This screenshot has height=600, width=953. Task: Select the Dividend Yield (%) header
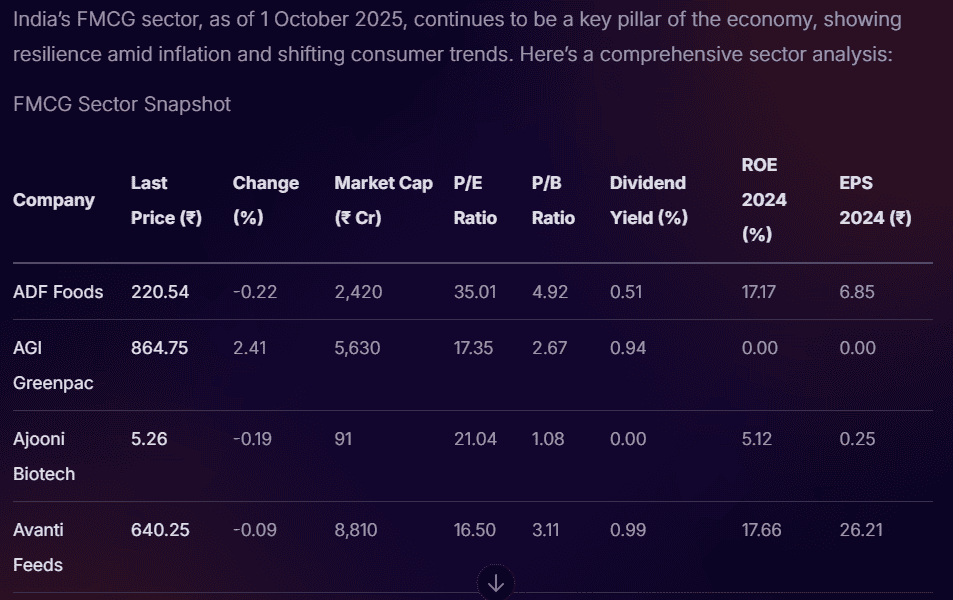(x=648, y=200)
